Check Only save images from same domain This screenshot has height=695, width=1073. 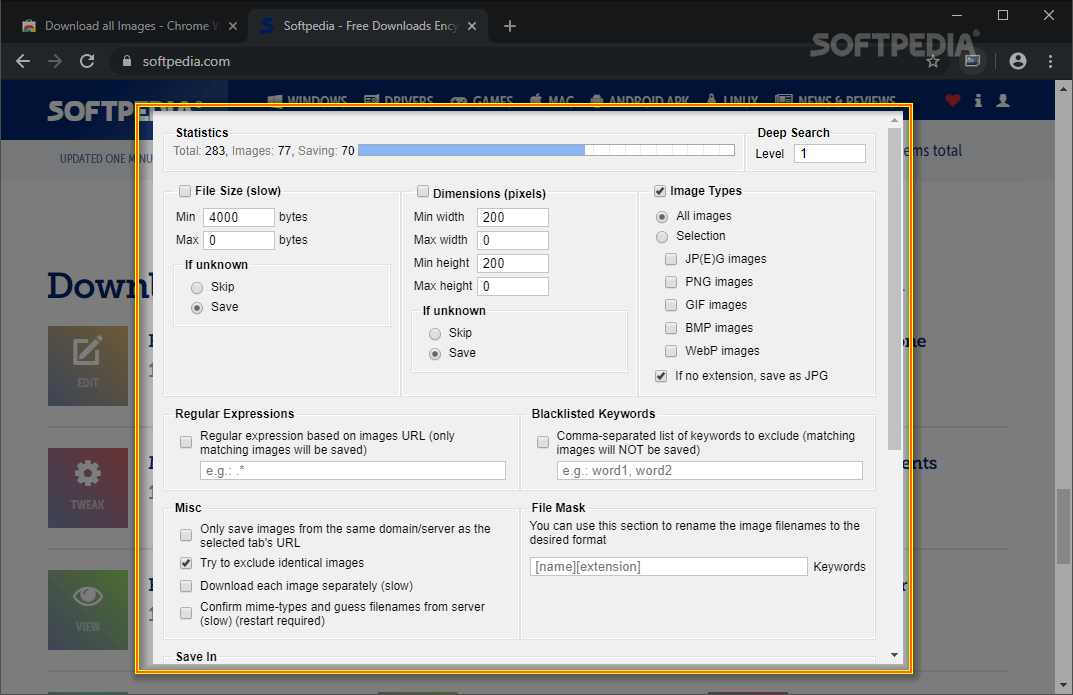point(186,535)
